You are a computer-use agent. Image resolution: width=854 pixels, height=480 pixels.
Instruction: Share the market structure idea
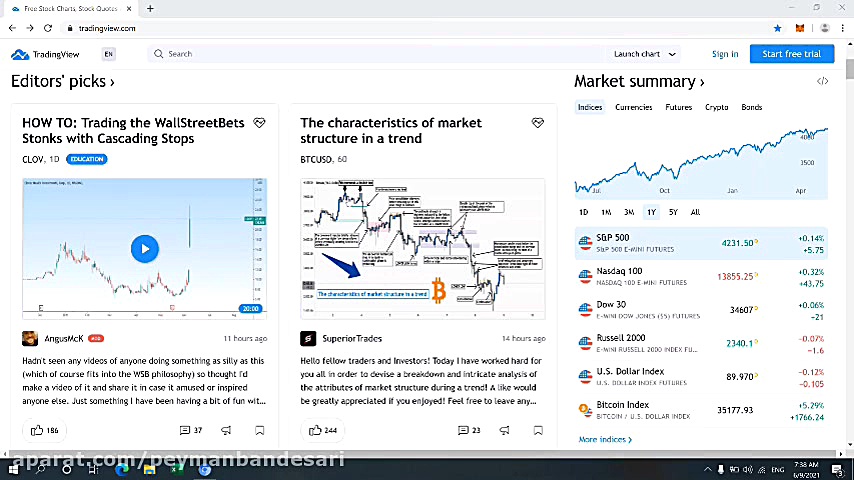505,430
